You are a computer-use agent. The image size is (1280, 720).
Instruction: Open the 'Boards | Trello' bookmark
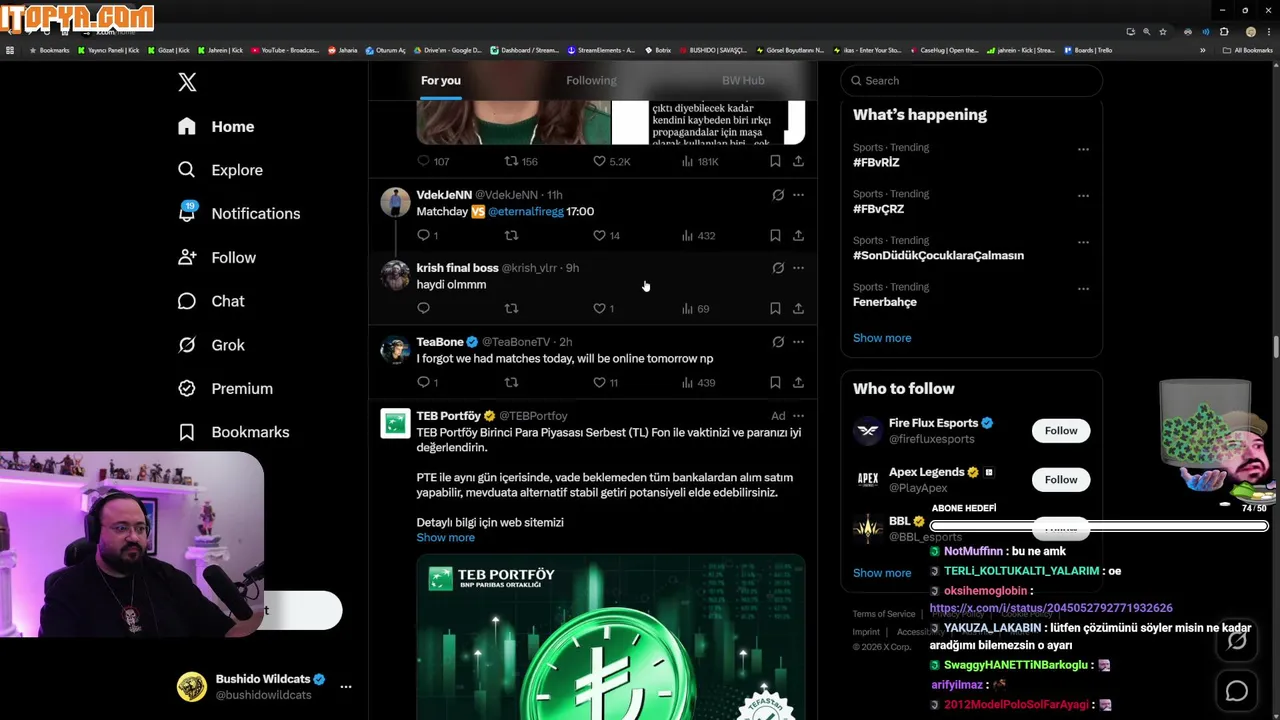(x=1088, y=50)
